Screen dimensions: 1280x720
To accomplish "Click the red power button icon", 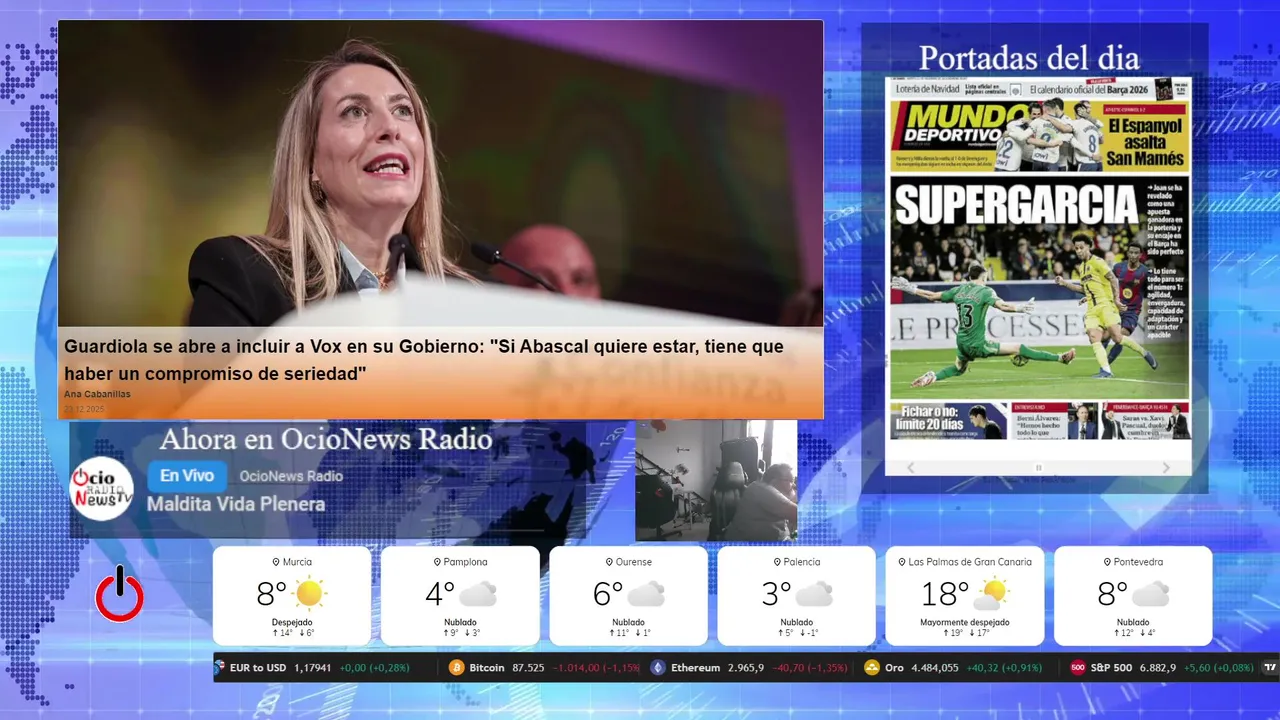I will tap(119, 594).
